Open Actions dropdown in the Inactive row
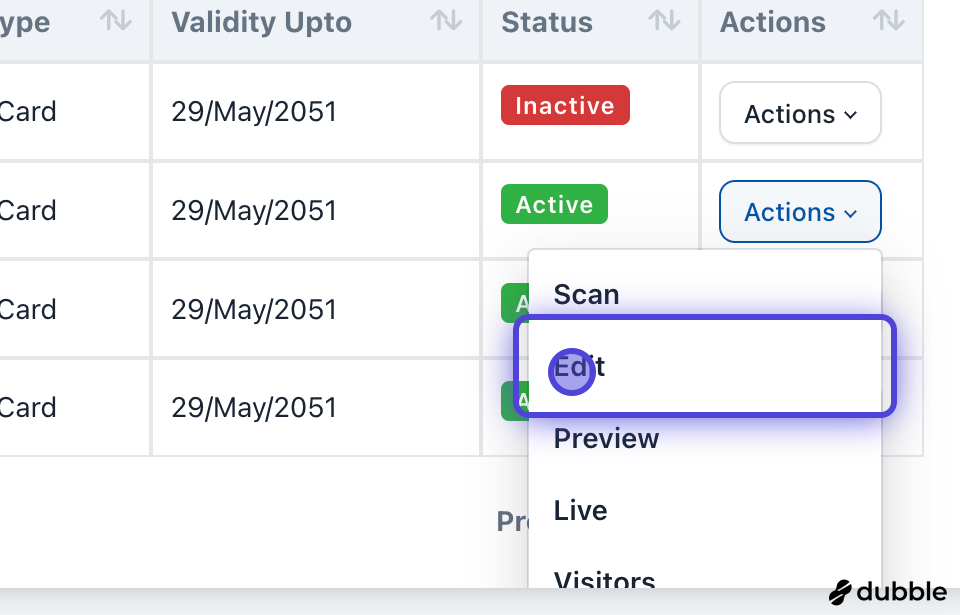This screenshot has width=960, height=615. 800,114
